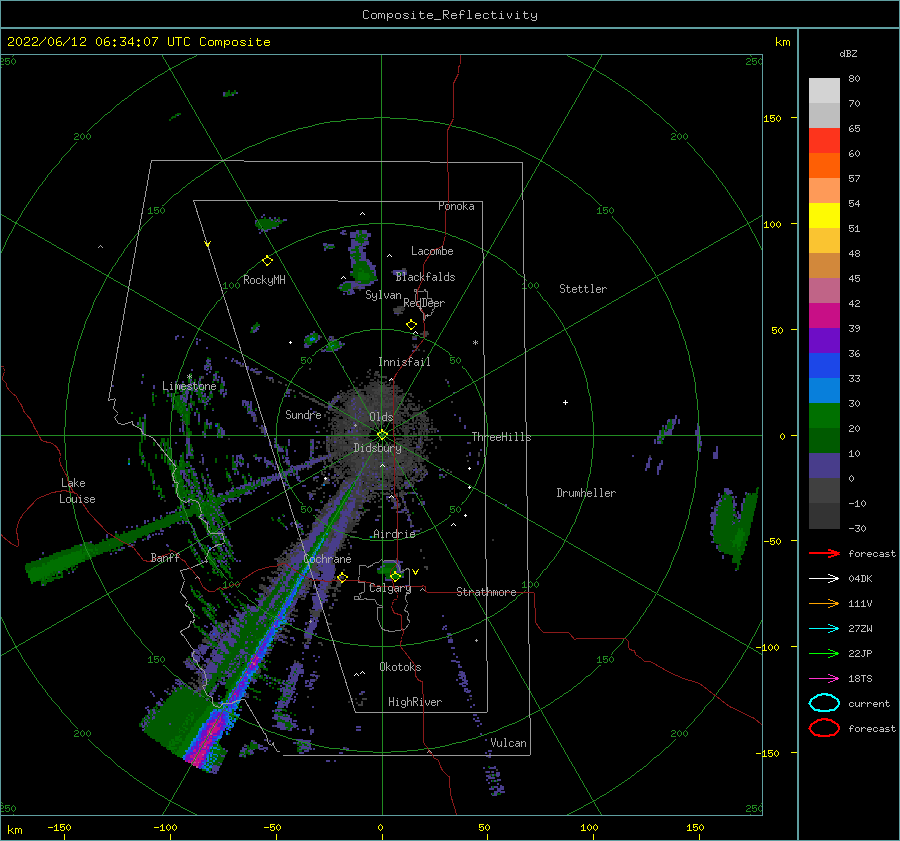The width and height of the screenshot is (900, 841).
Task: Click the Strathmore town label
Action: (x=486, y=592)
